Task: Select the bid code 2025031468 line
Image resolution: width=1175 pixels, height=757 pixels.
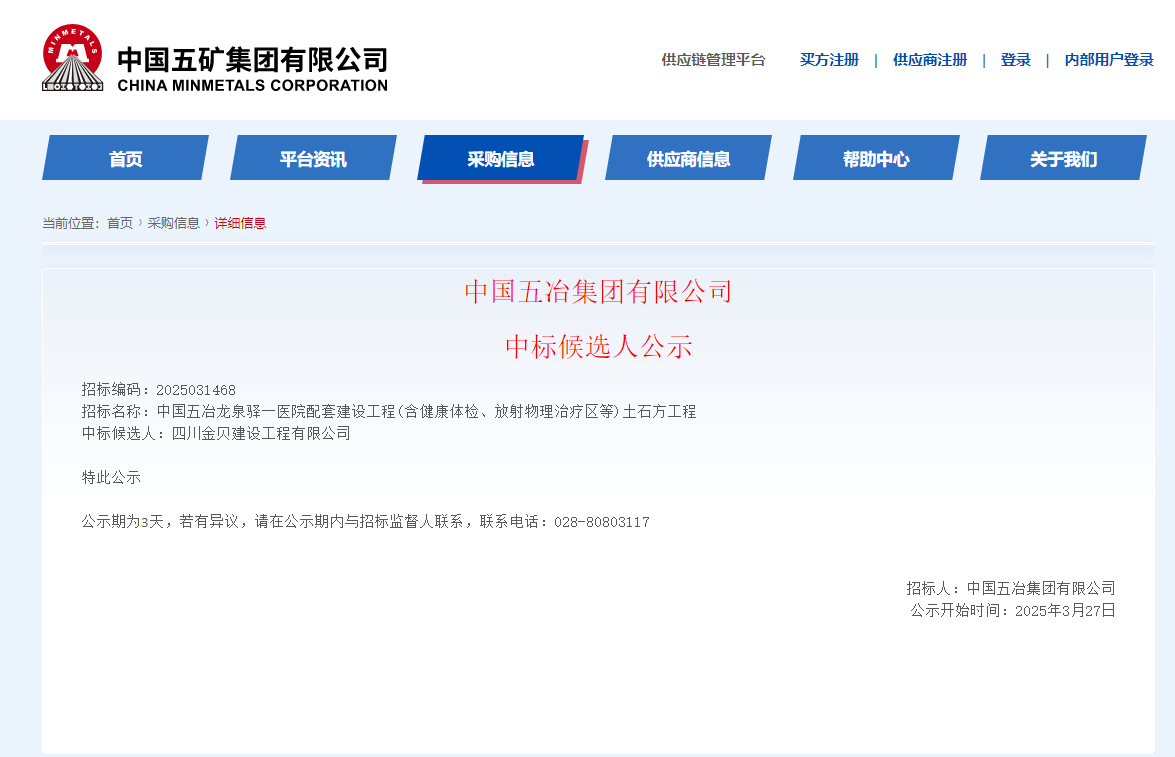Action: click(159, 390)
